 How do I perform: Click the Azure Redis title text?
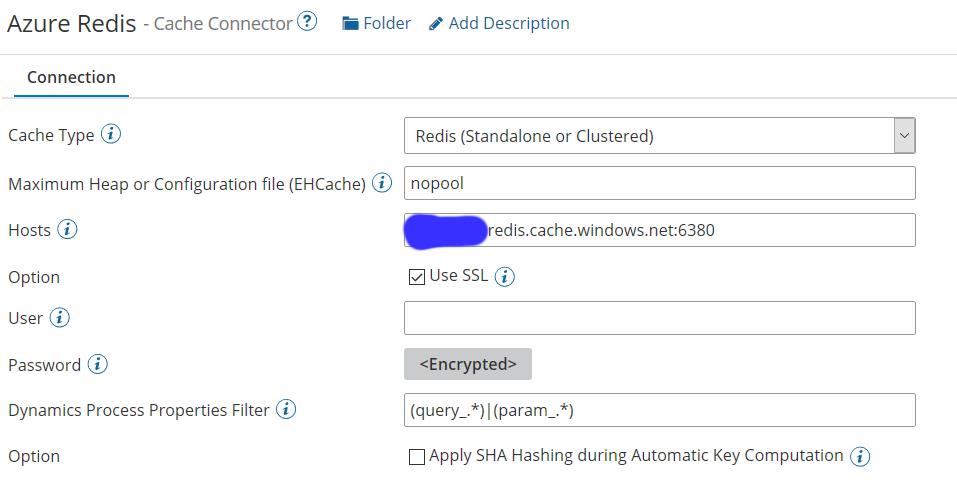71,23
